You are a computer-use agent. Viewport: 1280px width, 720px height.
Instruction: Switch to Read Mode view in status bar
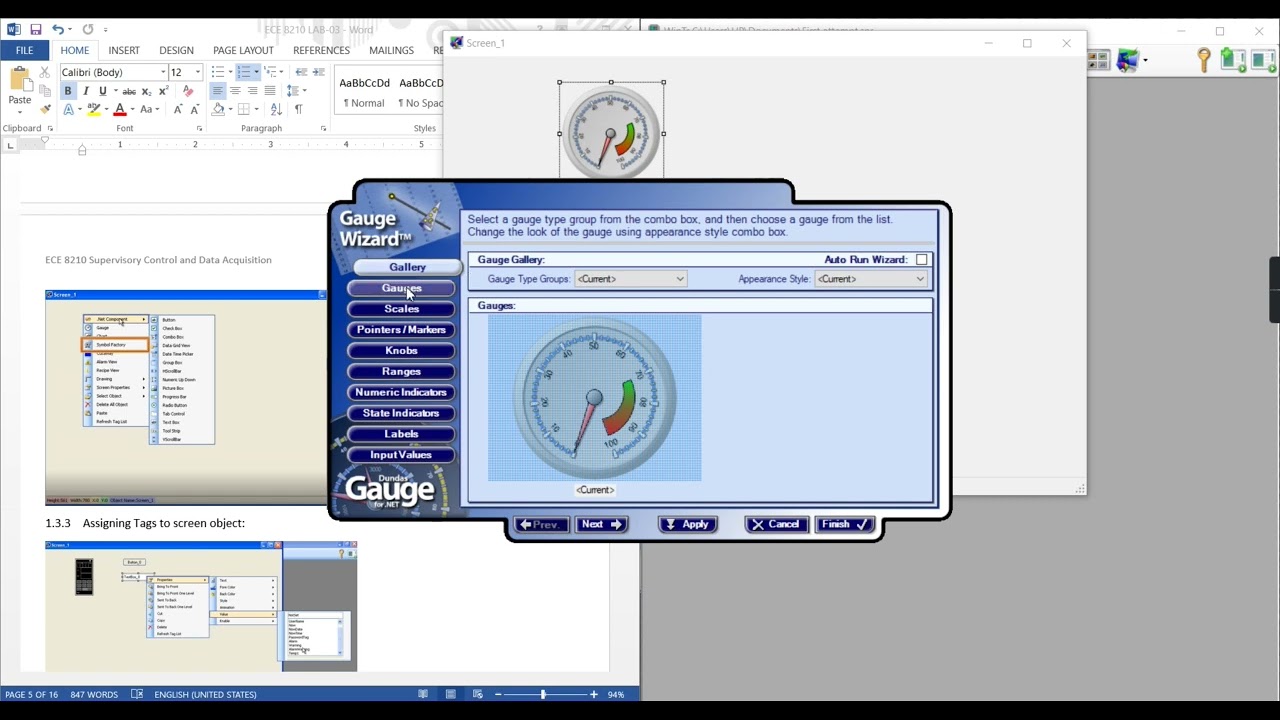[423, 694]
